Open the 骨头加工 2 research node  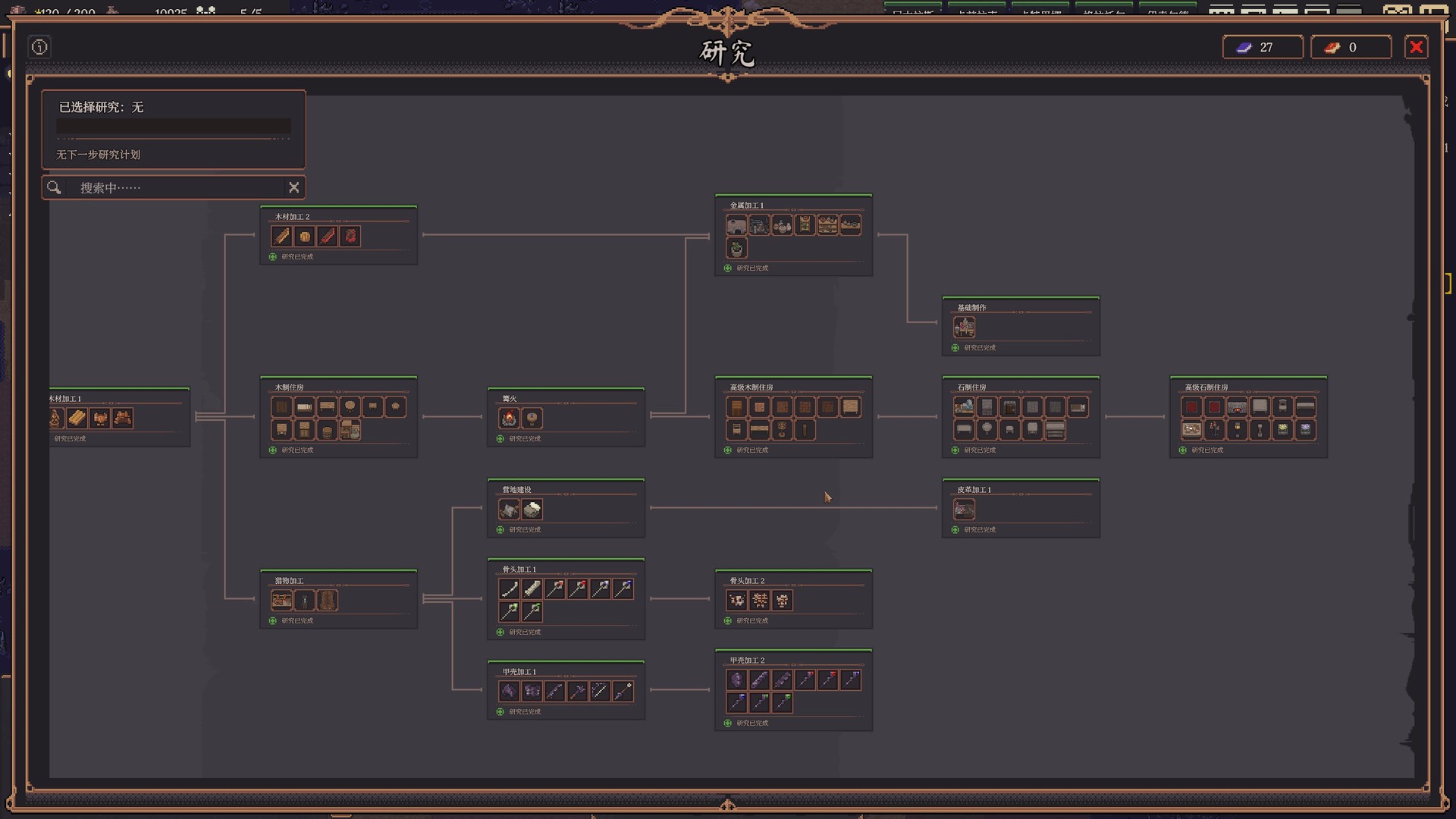(x=794, y=599)
